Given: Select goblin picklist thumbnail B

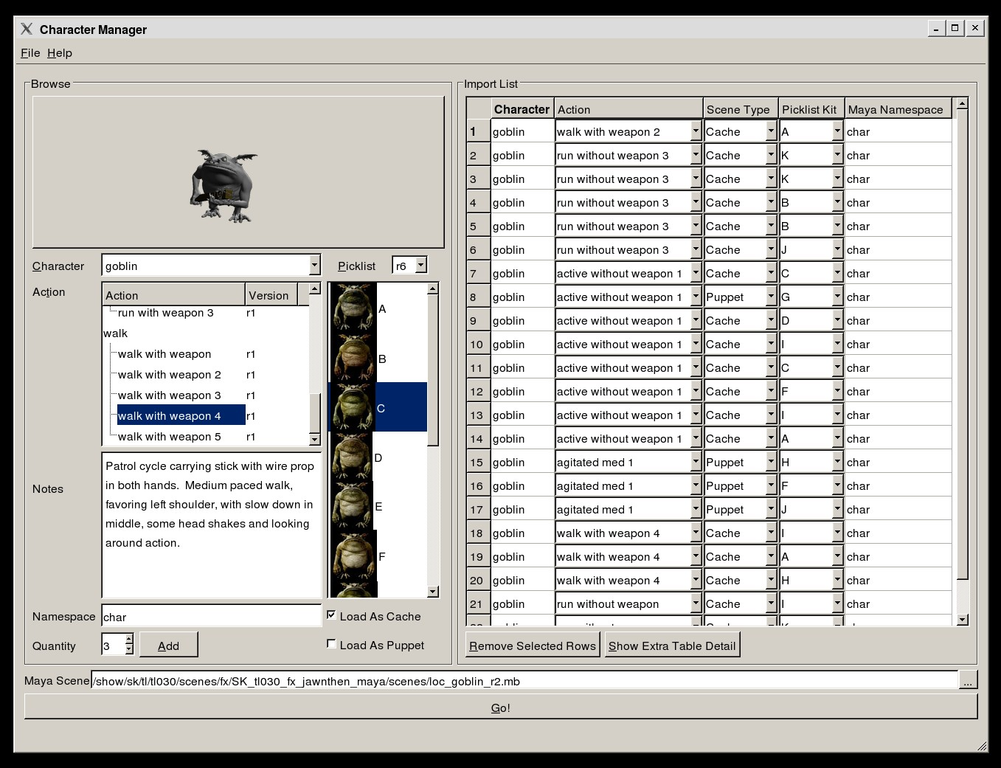Looking at the screenshot, I should click(x=353, y=357).
